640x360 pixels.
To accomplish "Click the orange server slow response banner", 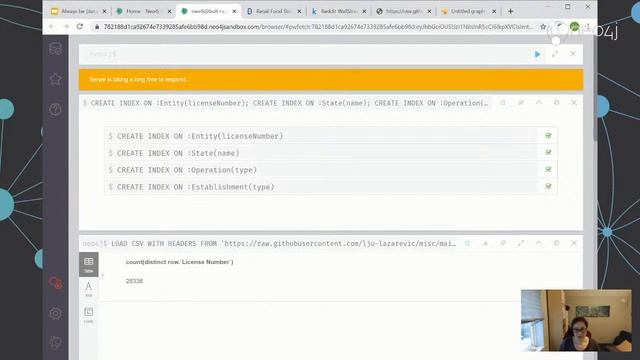I will click(x=331, y=80).
